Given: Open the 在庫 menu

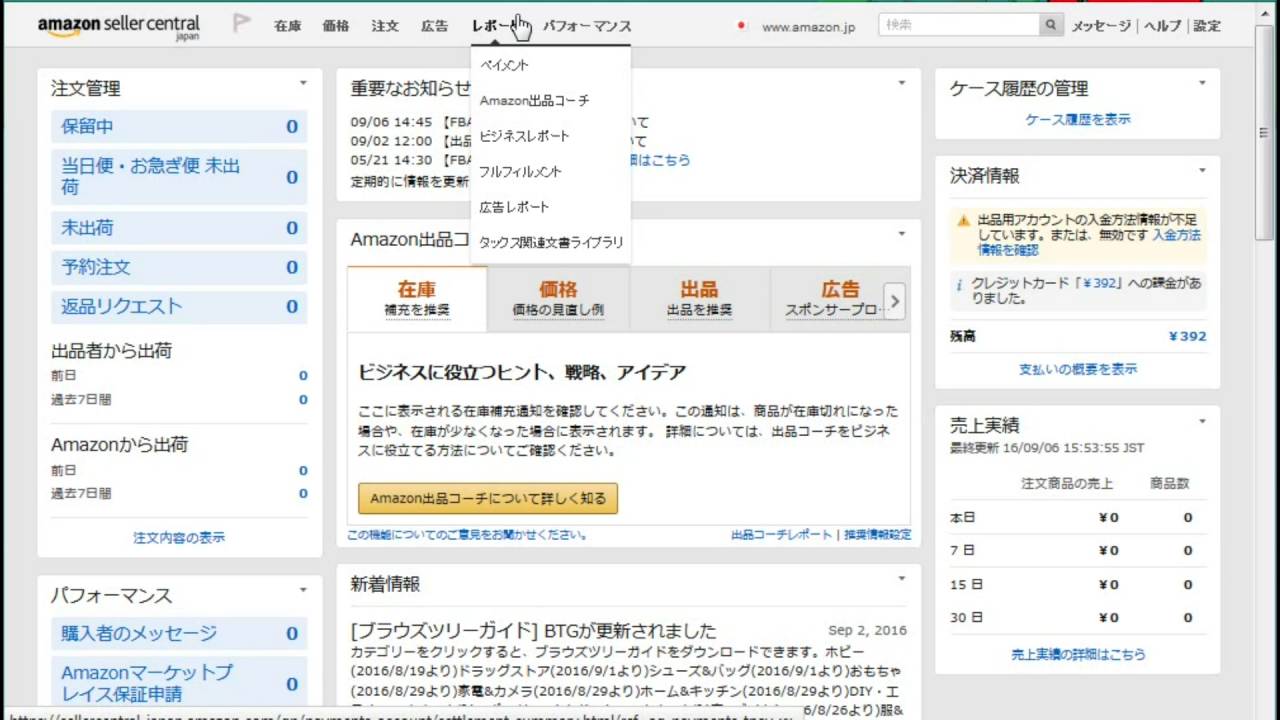Looking at the screenshot, I should click(x=288, y=27).
